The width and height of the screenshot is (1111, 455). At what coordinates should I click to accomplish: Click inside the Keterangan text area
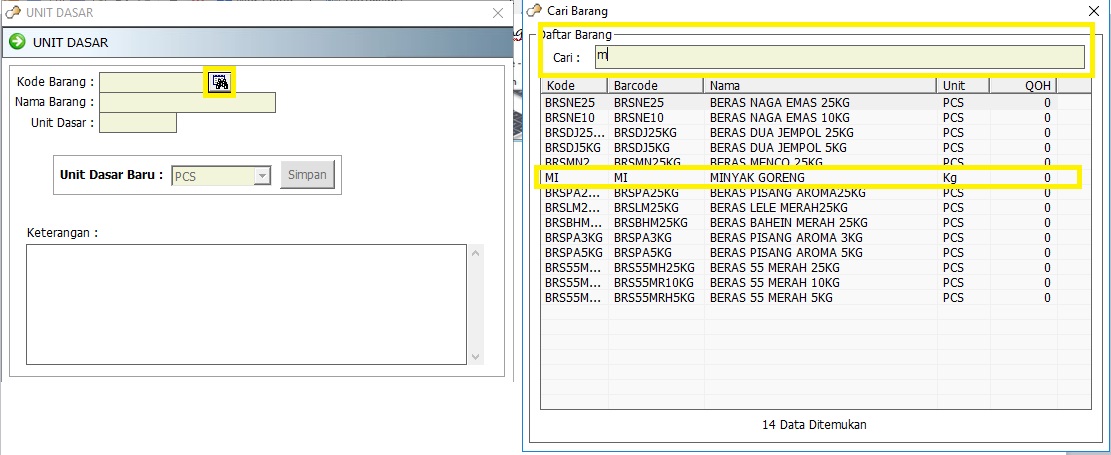click(x=245, y=305)
